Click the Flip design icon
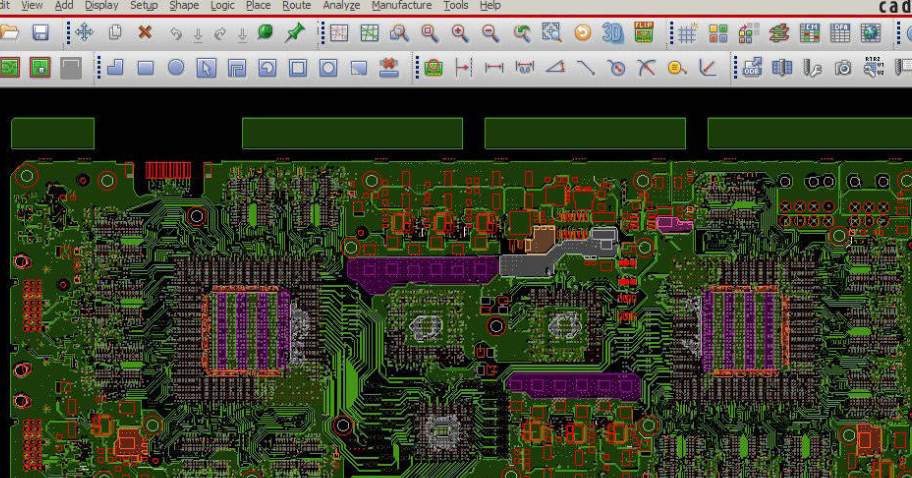Screen dimensions: 912x478 point(644,33)
